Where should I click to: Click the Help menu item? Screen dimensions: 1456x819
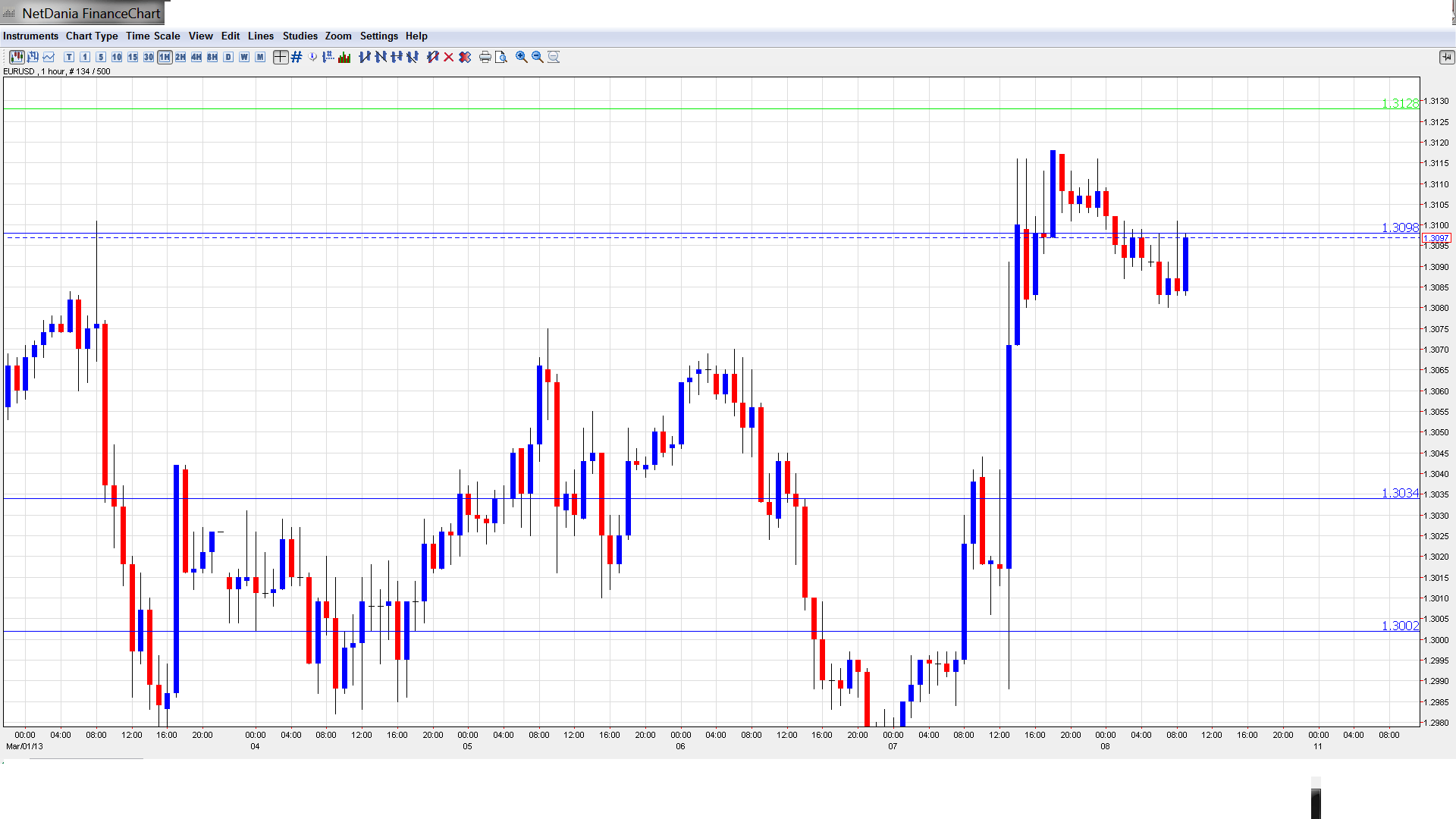coord(416,36)
